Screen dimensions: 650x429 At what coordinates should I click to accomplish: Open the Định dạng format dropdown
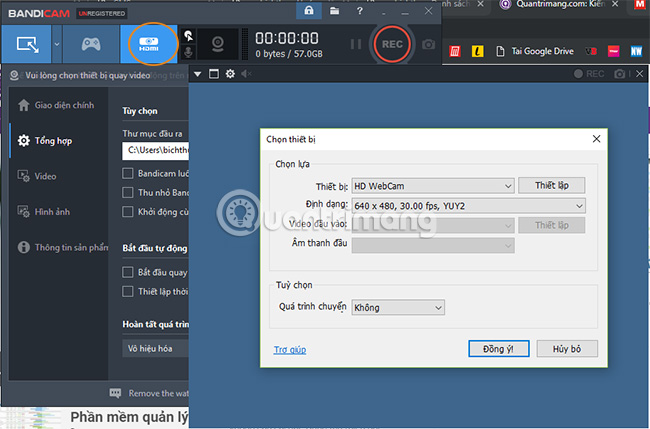468,206
